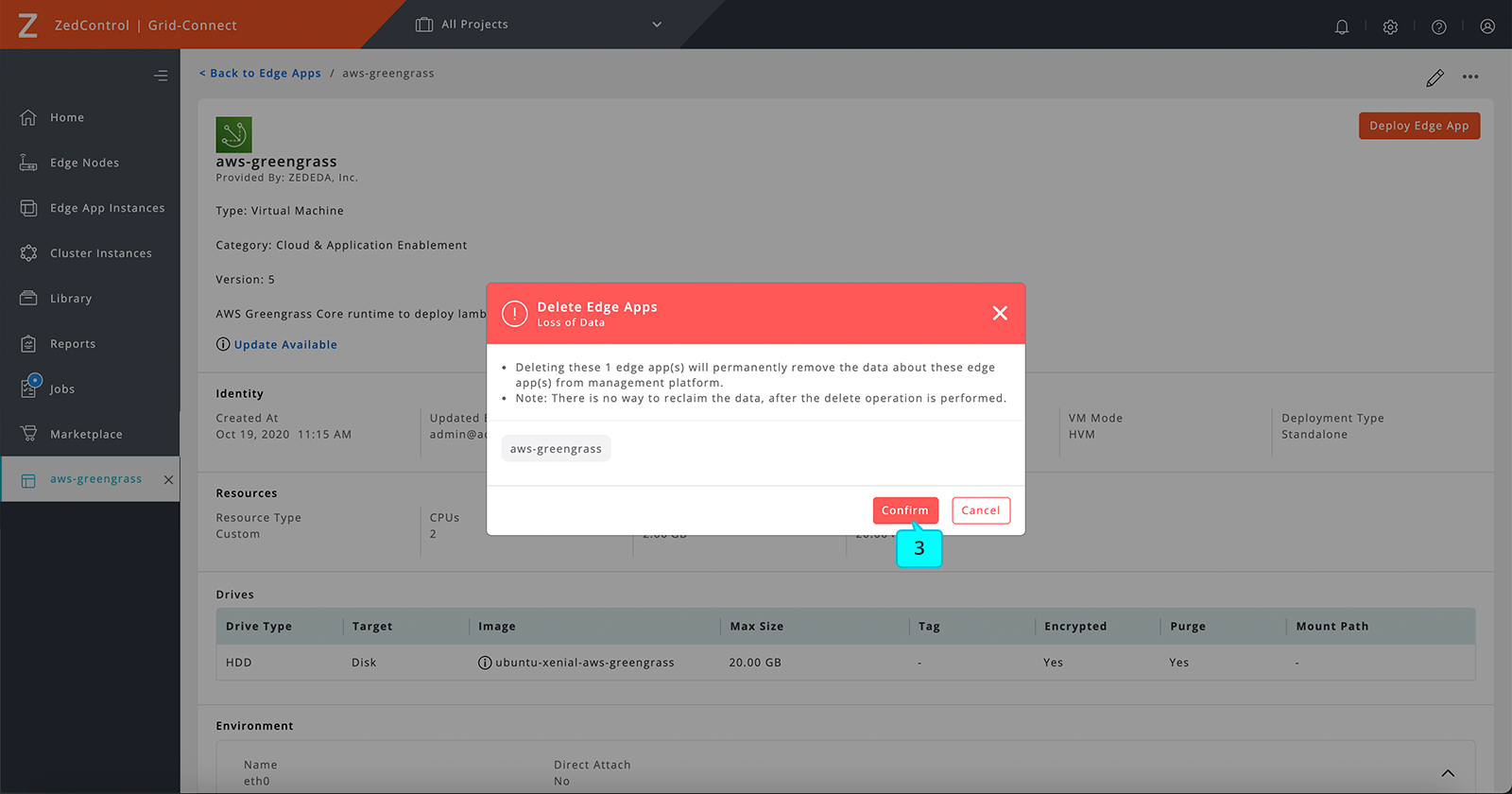
Task: Click the Reports clipboard icon
Action: pos(28,344)
